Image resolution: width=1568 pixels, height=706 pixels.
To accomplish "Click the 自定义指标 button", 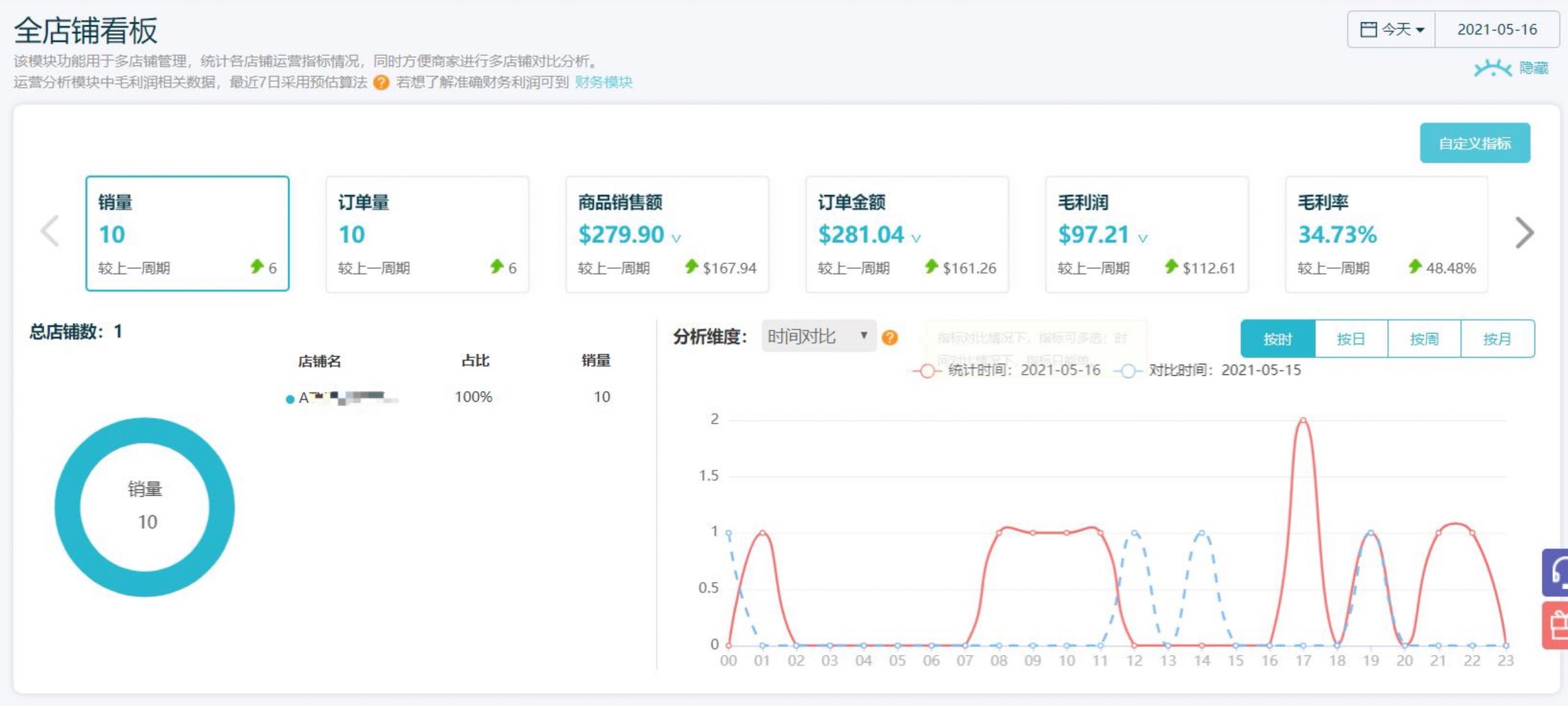I will click(x=1475, y=143).
